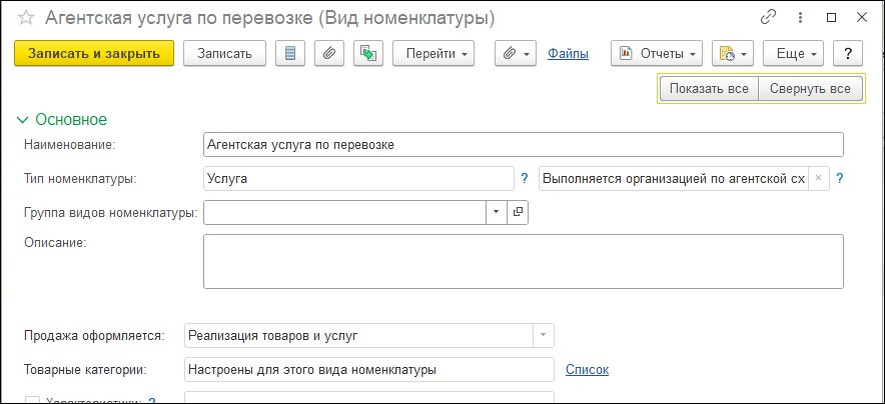This screenshot has height=404, width=885.
Task: Expand the Группа видов номенклатуры dropdown
Action: click(x=496, y=212)
